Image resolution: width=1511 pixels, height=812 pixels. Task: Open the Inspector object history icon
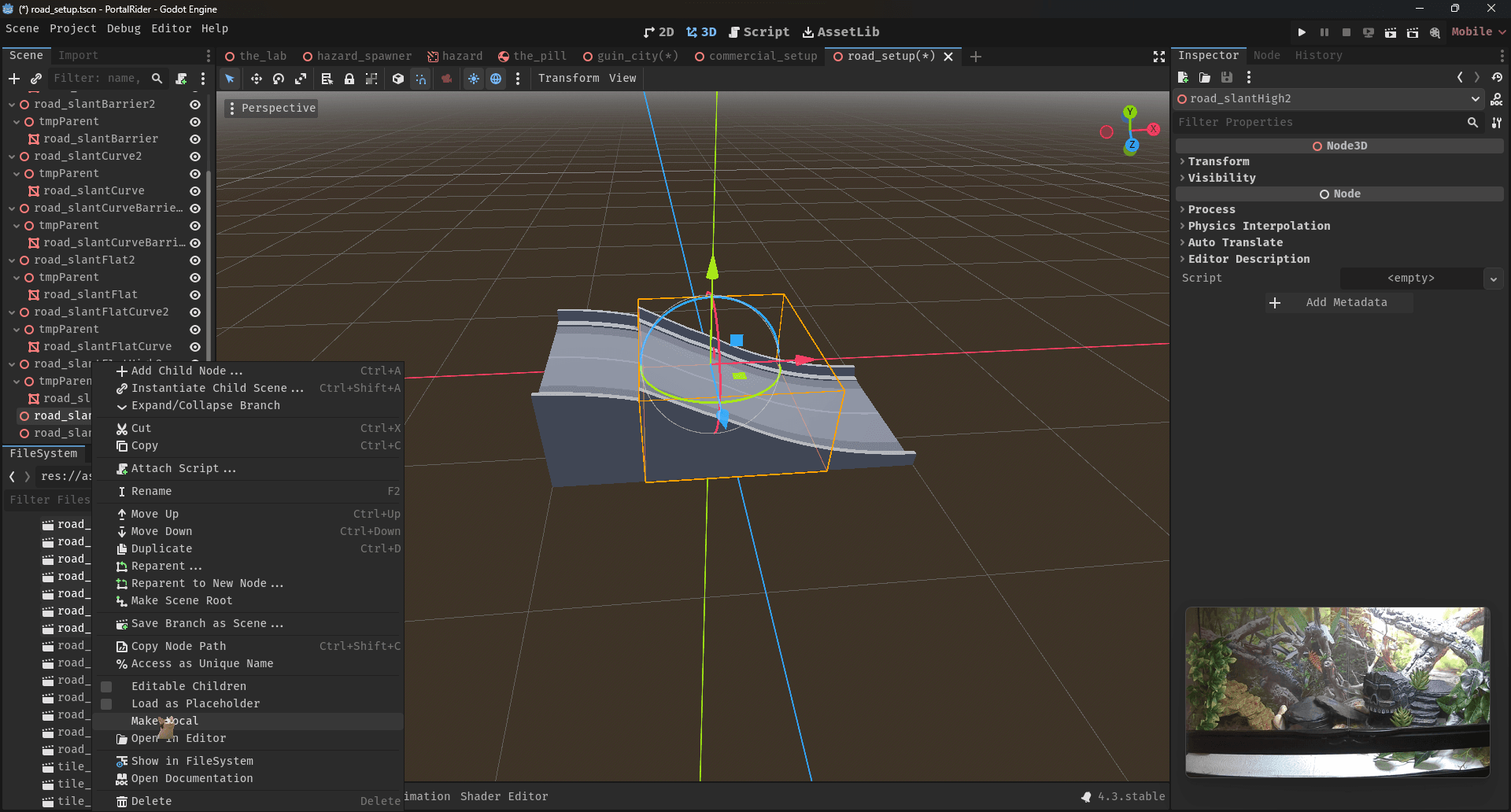pos(1497,77)
